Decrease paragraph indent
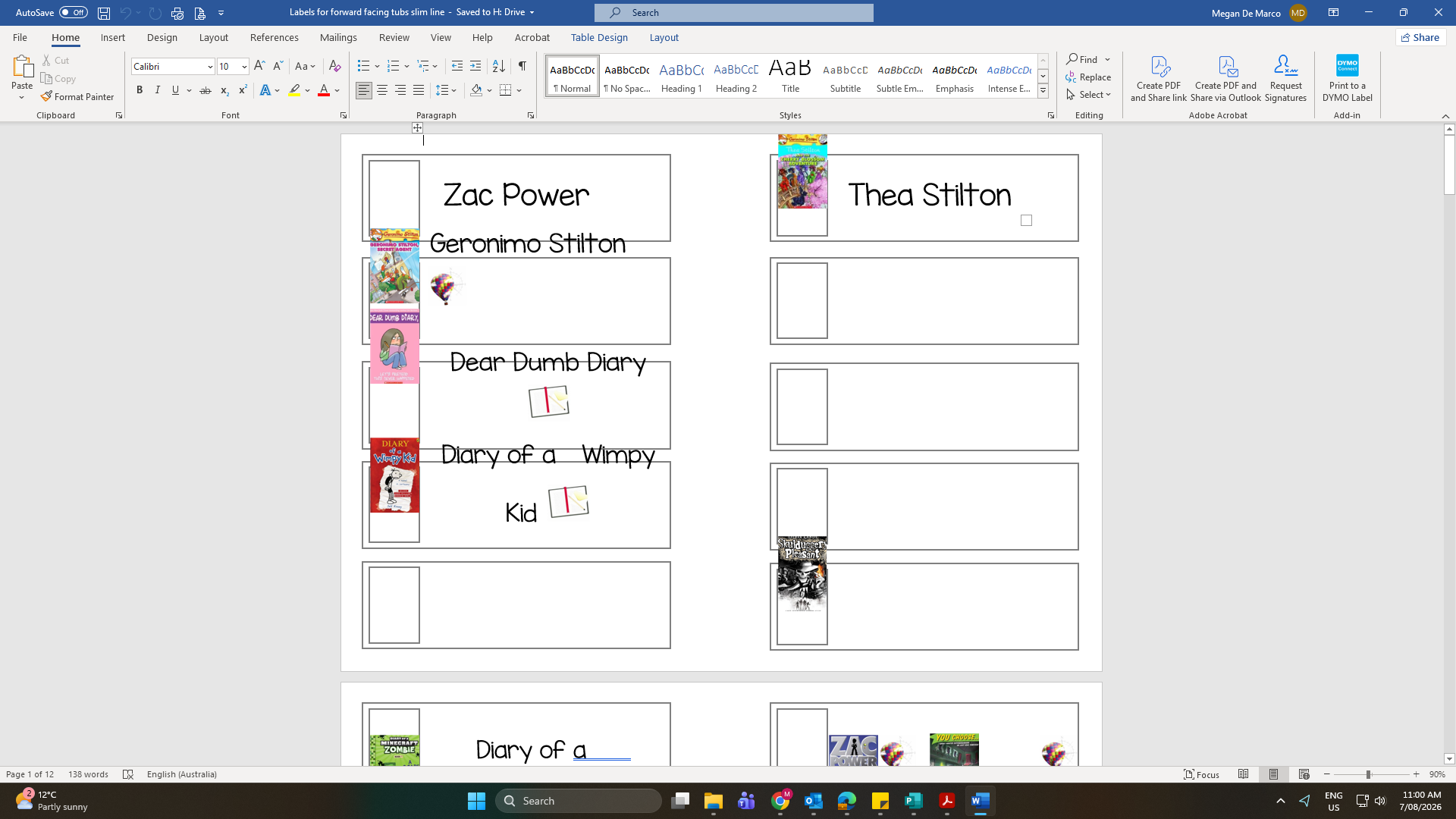The image size is (1456, 819). pyautogui.click(x=457, y=66)
